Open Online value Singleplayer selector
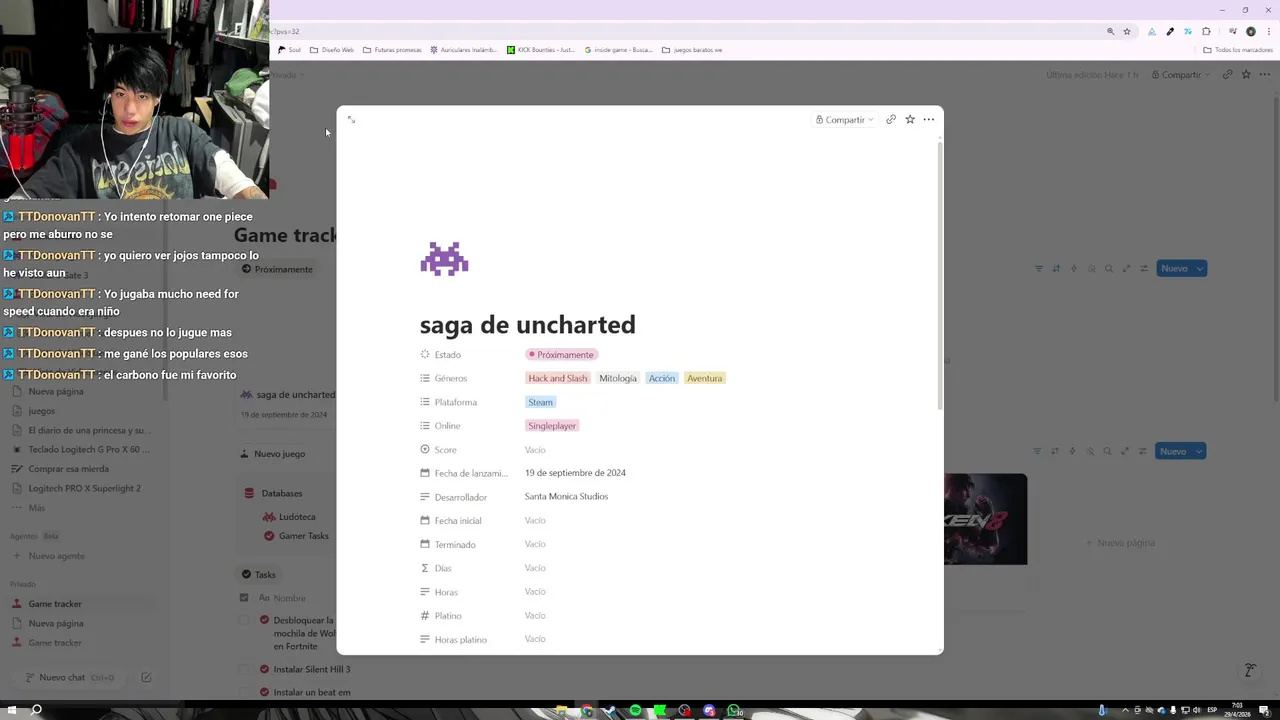The height and width of the screenshot is (720, 1280). (552, 426)
